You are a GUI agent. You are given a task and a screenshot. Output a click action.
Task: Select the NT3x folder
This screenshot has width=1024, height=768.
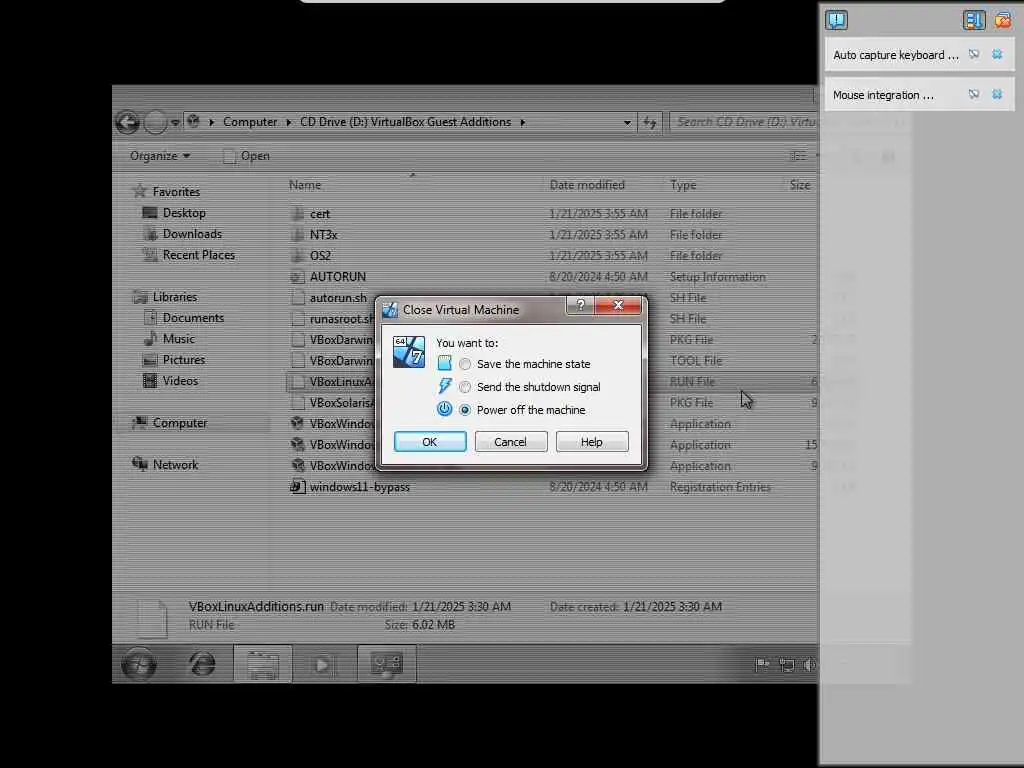point(314,234)
